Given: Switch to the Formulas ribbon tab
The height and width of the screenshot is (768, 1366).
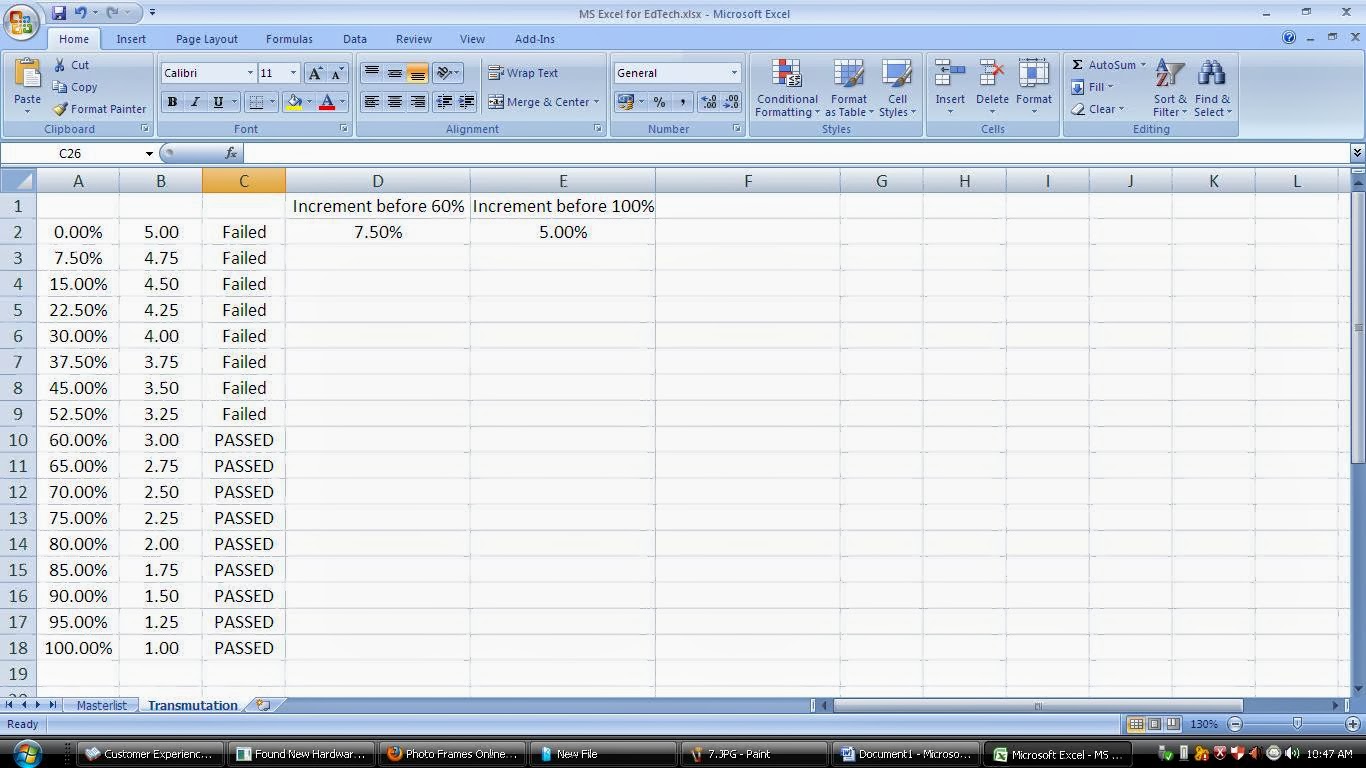Looking at the screenshot, I should click(288, 39).
